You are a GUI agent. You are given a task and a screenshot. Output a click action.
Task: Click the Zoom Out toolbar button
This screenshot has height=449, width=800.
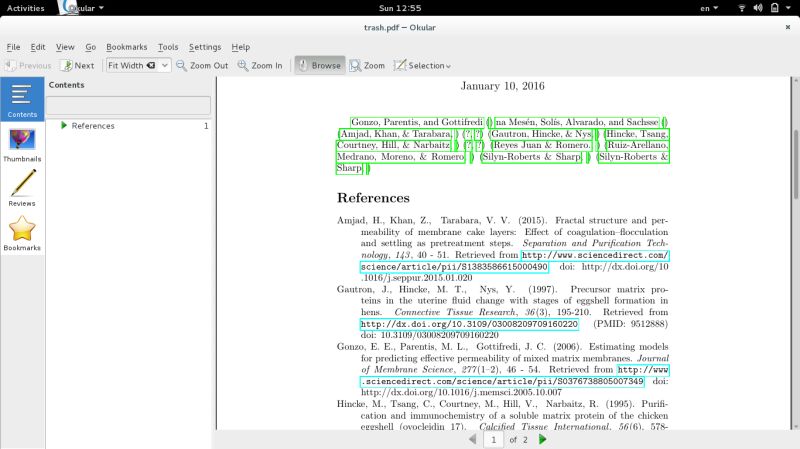click(x=202, y=65)
